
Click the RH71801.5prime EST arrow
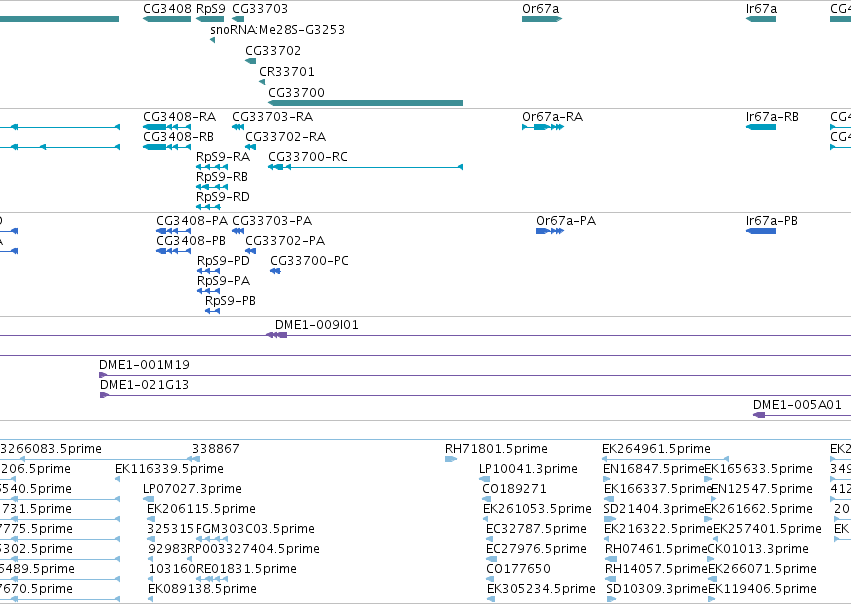450,459
